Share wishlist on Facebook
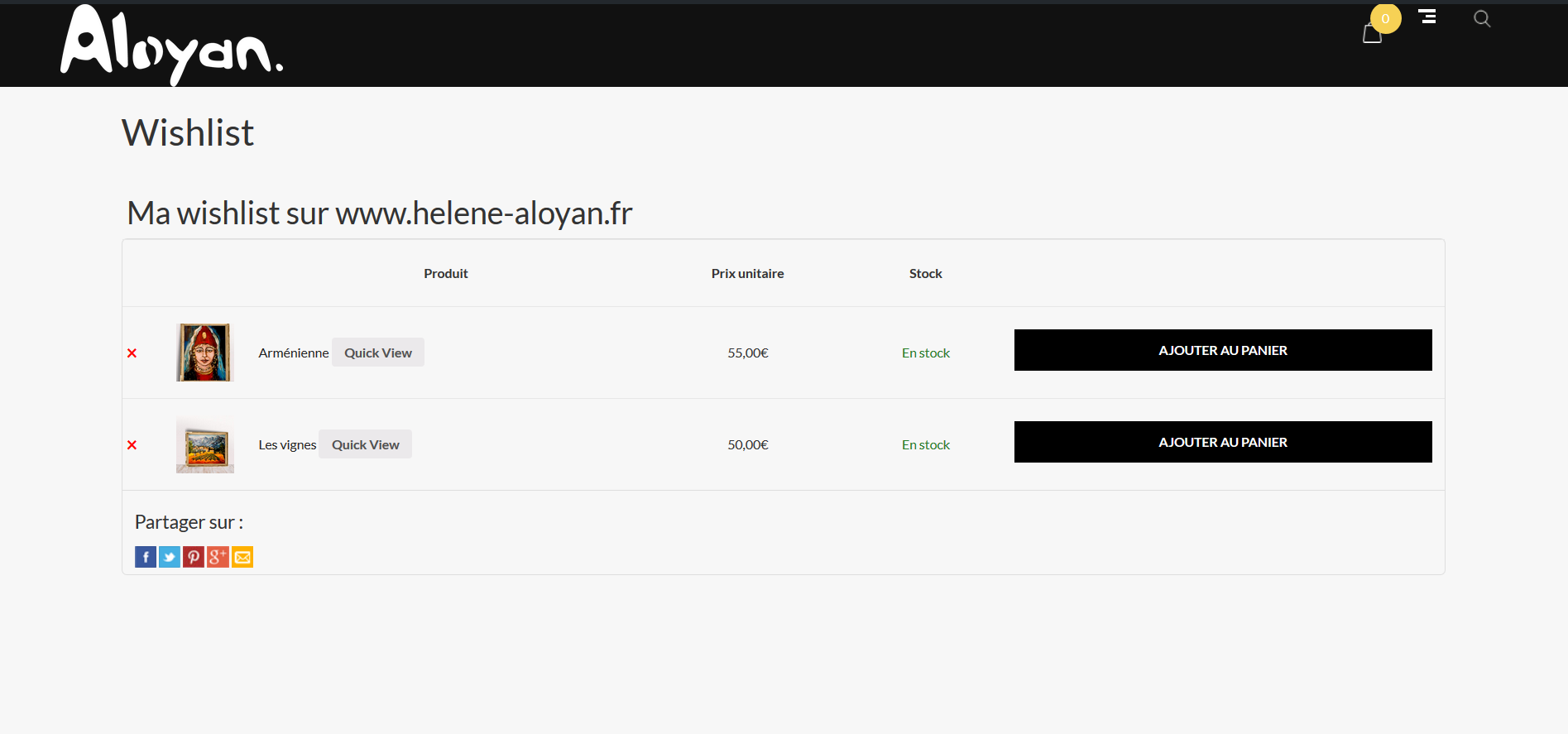Viewport: 1568px width, 734px height. pyautogui.click(x=146, y=557)
